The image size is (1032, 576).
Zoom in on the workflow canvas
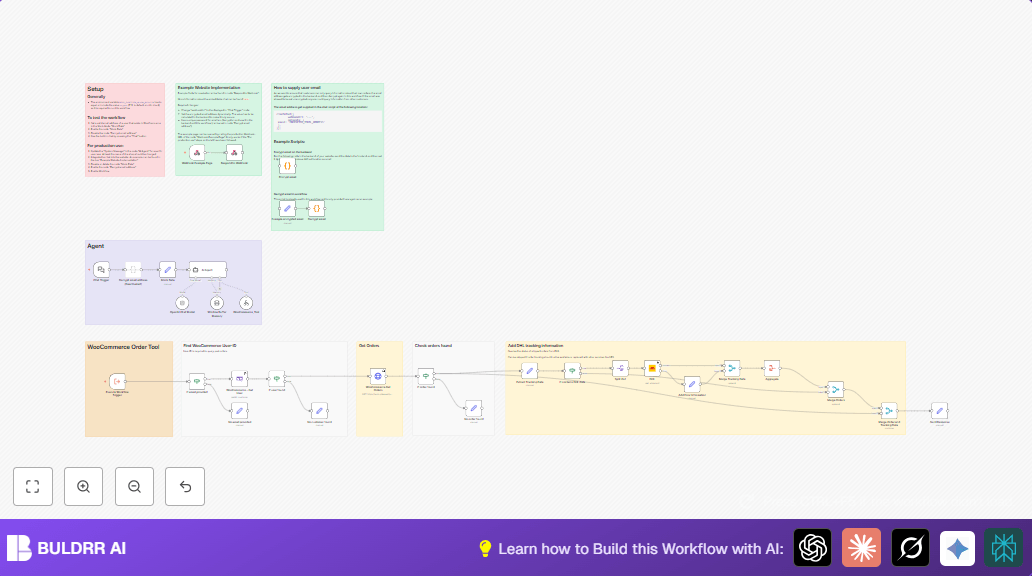pyautogui.click(x=84, y=486)
